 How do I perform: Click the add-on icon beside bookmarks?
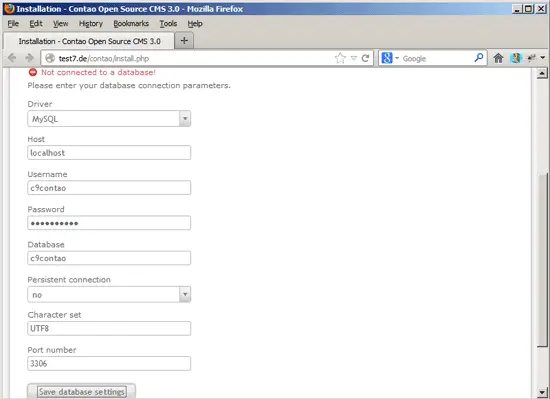[532, 58]
